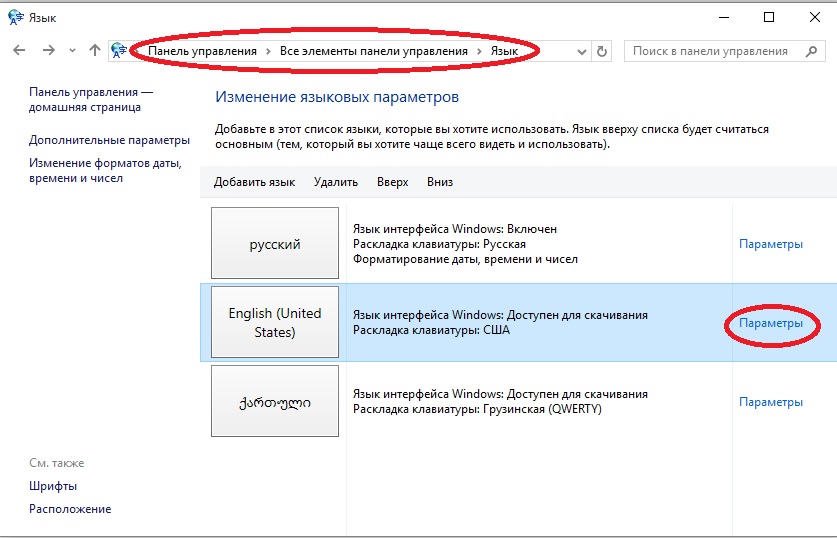Refresh the control panel page
The image size is (837, 538).
click(602, 51)
